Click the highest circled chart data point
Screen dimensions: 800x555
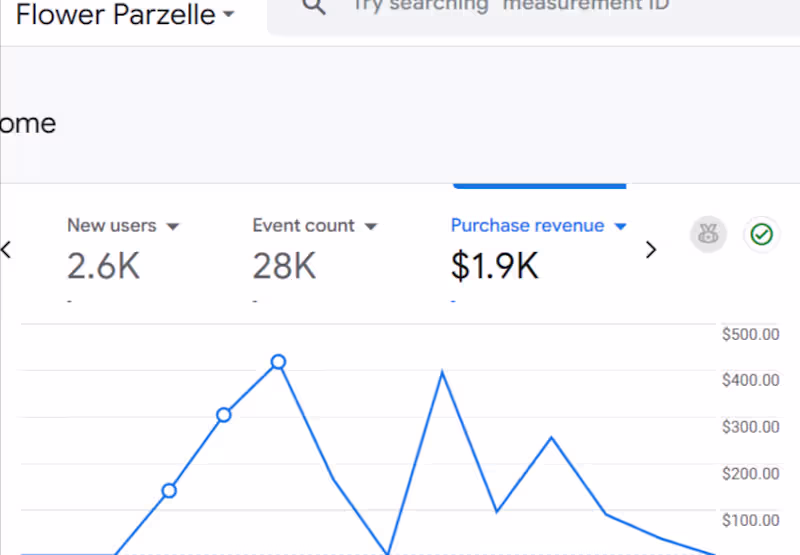[278, 362]
